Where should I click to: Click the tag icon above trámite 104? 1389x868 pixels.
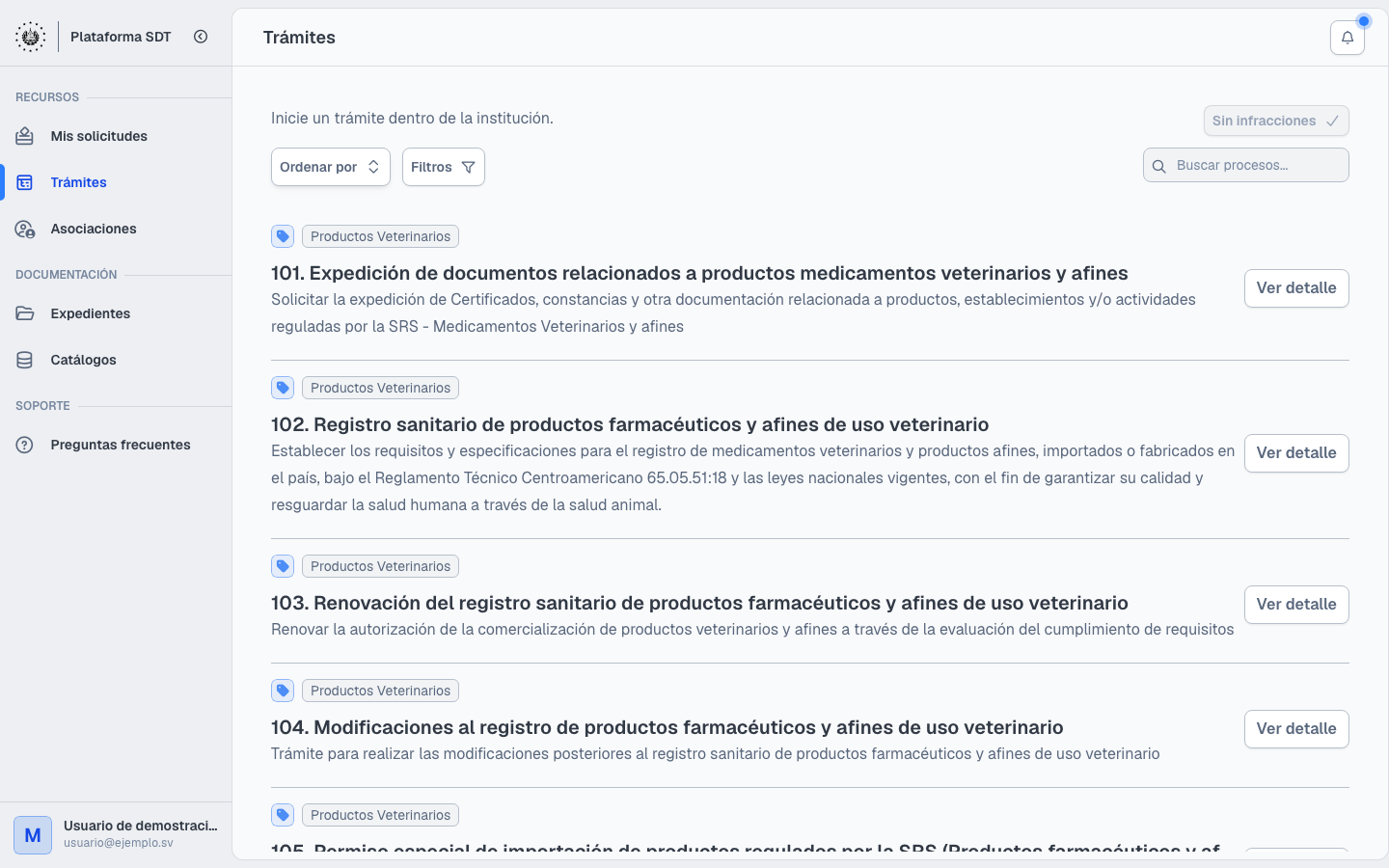pos(283,691)
